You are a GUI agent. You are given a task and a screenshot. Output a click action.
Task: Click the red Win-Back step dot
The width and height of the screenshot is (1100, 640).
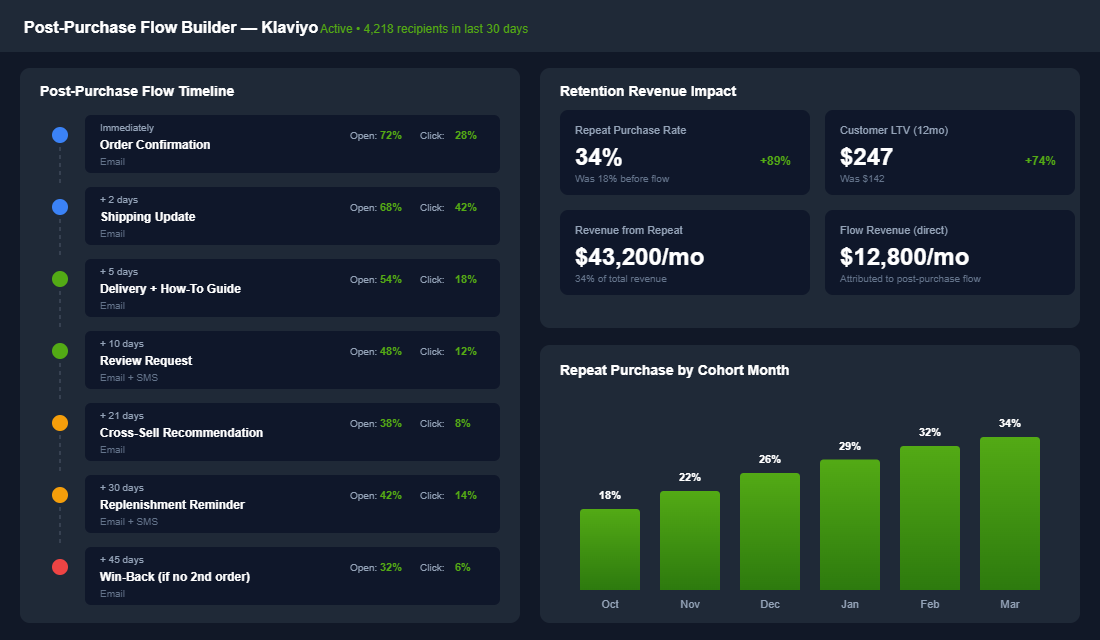point(60,566)
